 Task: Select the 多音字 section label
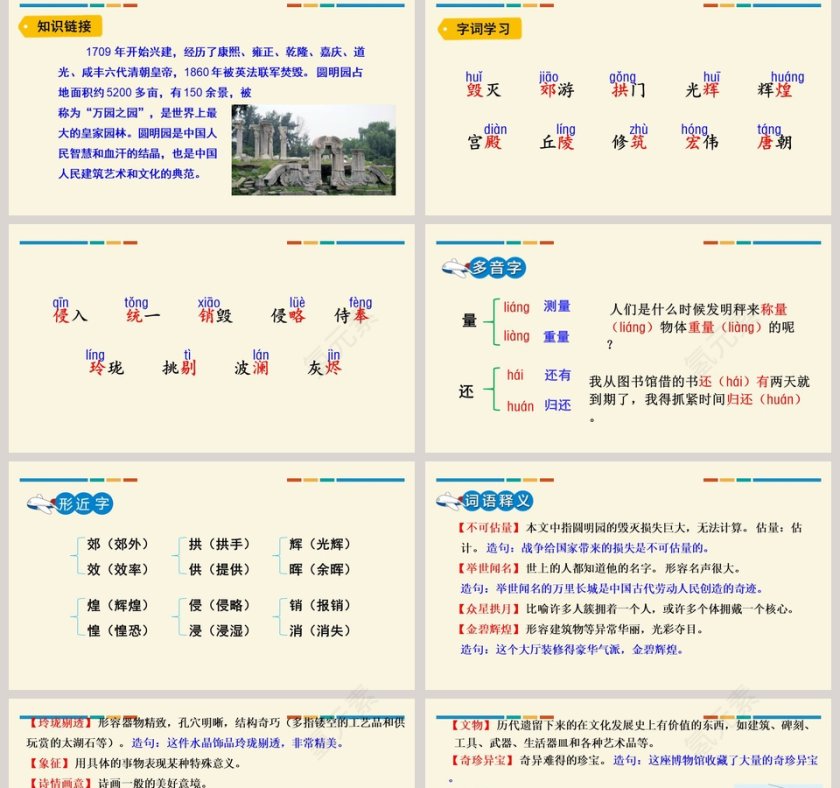coord(498,268)
